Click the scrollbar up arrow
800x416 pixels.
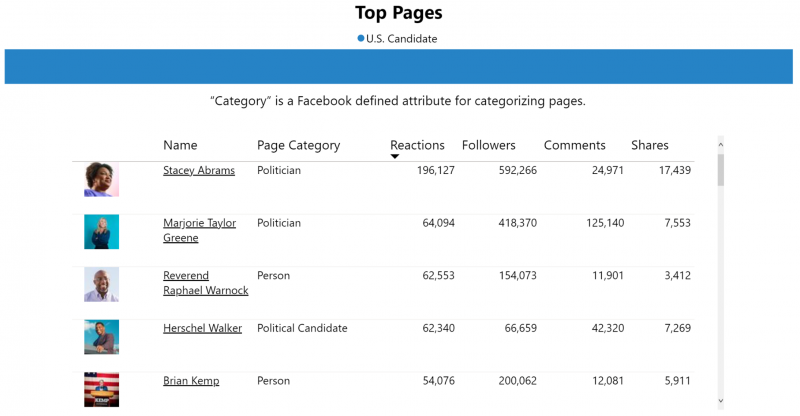click(720, 145)
